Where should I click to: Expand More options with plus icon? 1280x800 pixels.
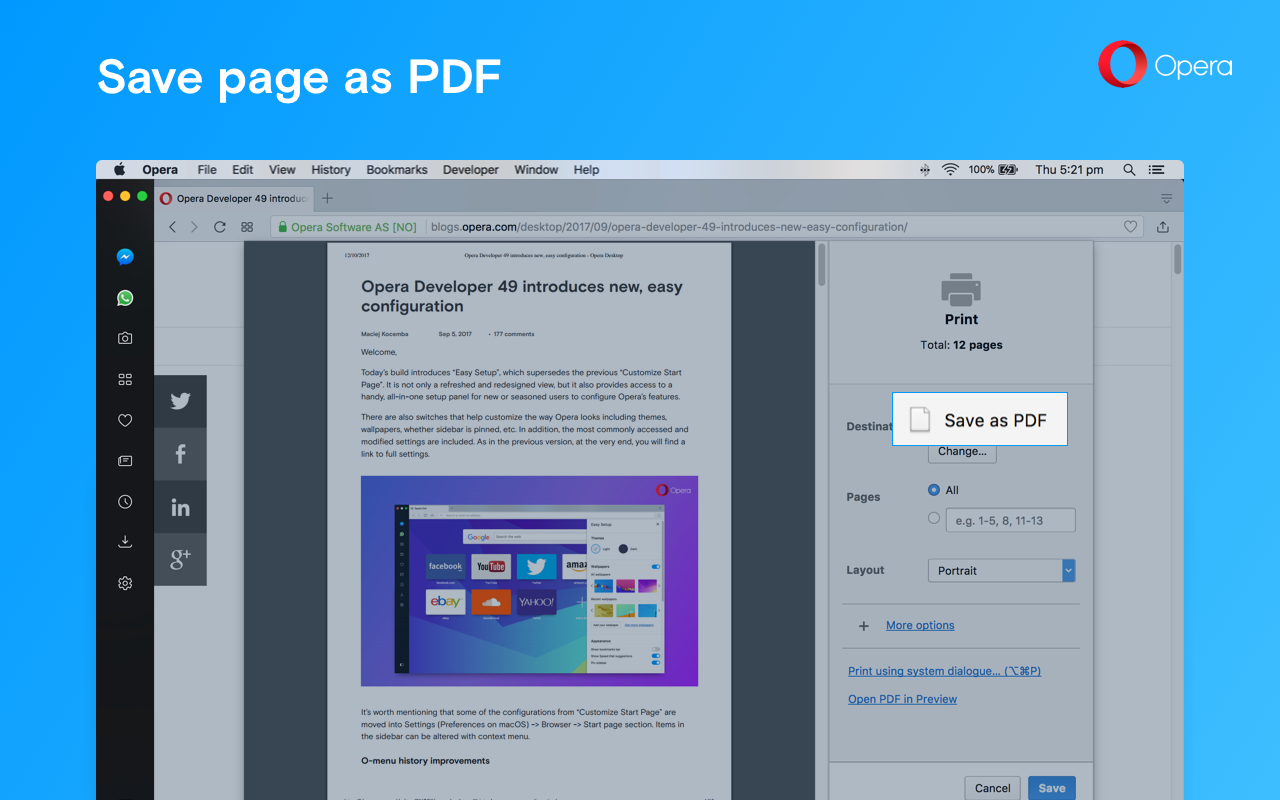[864, 626]
